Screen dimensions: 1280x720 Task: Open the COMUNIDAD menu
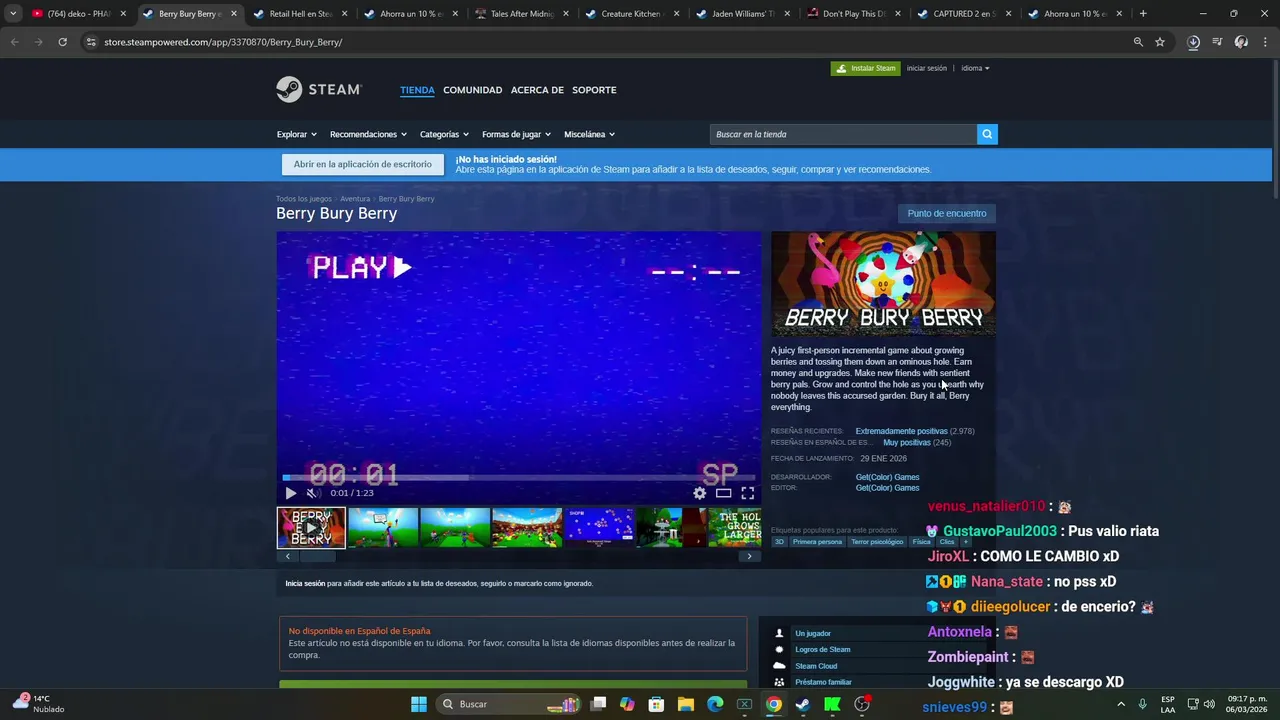tap(473, 90)
